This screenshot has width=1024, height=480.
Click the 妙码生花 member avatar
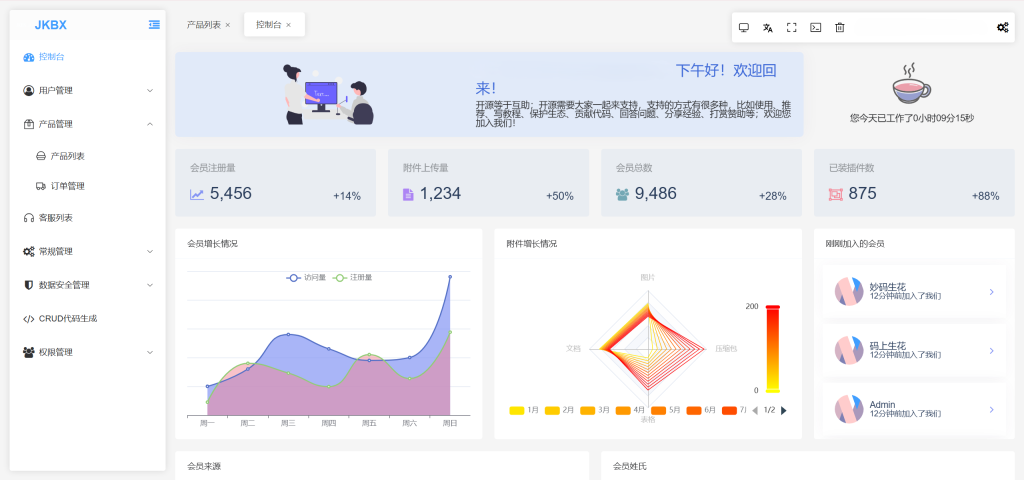click(849, 291)
